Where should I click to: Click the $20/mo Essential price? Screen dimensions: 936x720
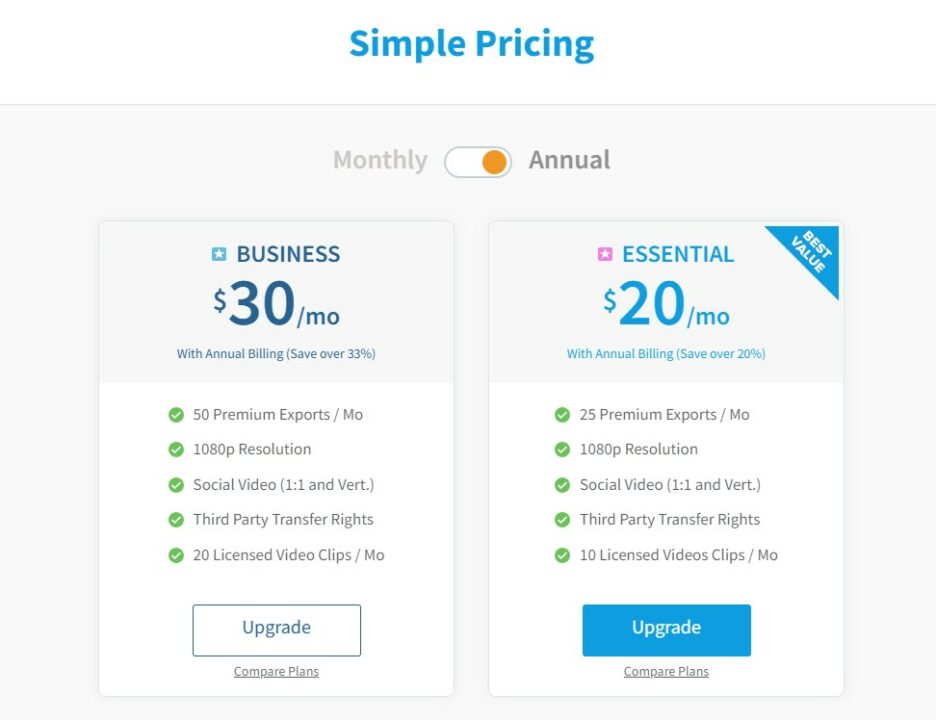pos(666,305)
